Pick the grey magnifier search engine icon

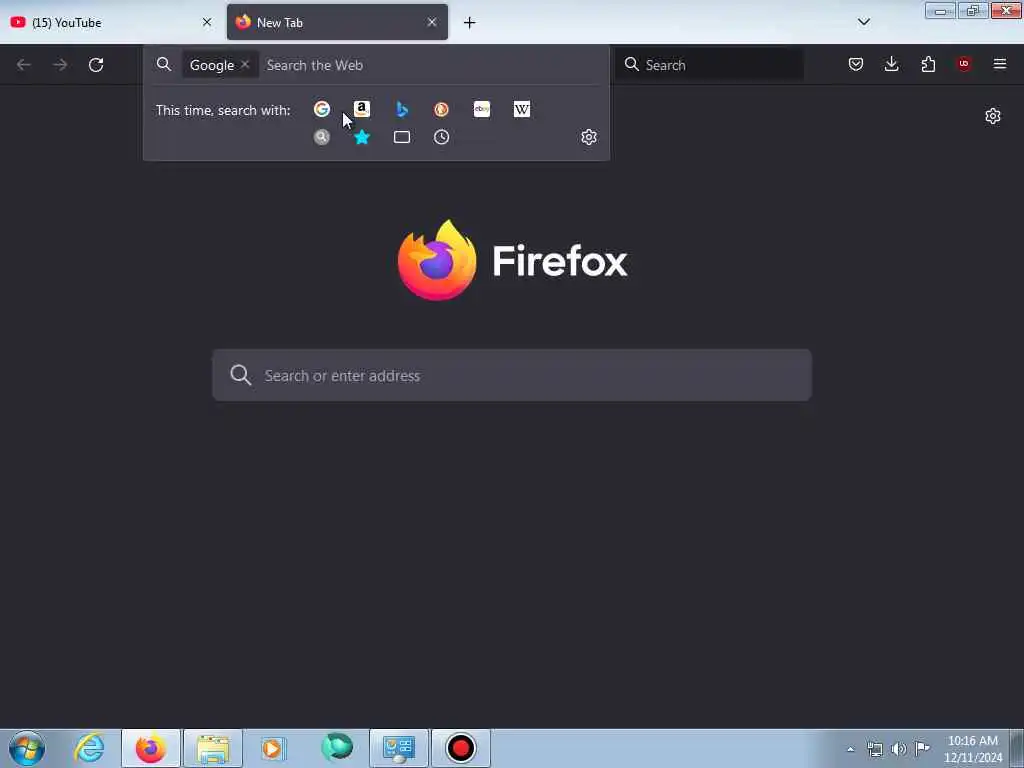pyautogui.click(x=321, y=137)
